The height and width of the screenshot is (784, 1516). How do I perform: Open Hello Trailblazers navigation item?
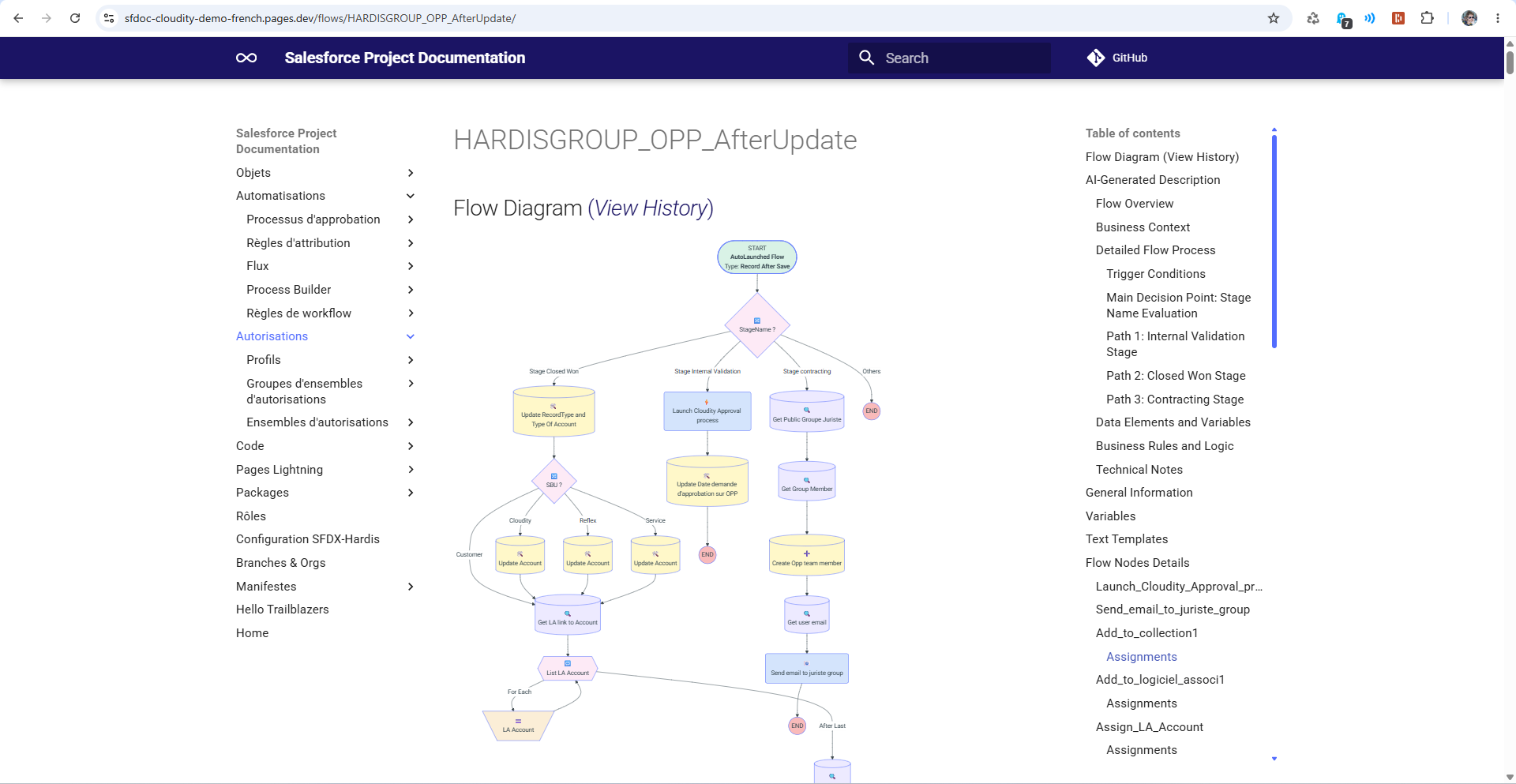point(282,610)
